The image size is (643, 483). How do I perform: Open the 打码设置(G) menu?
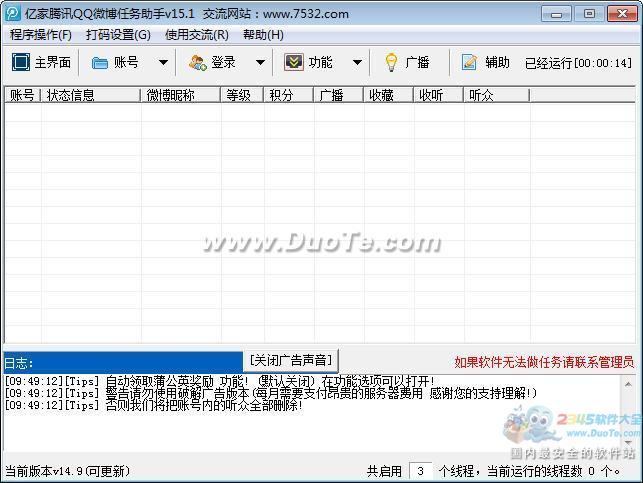118,35
